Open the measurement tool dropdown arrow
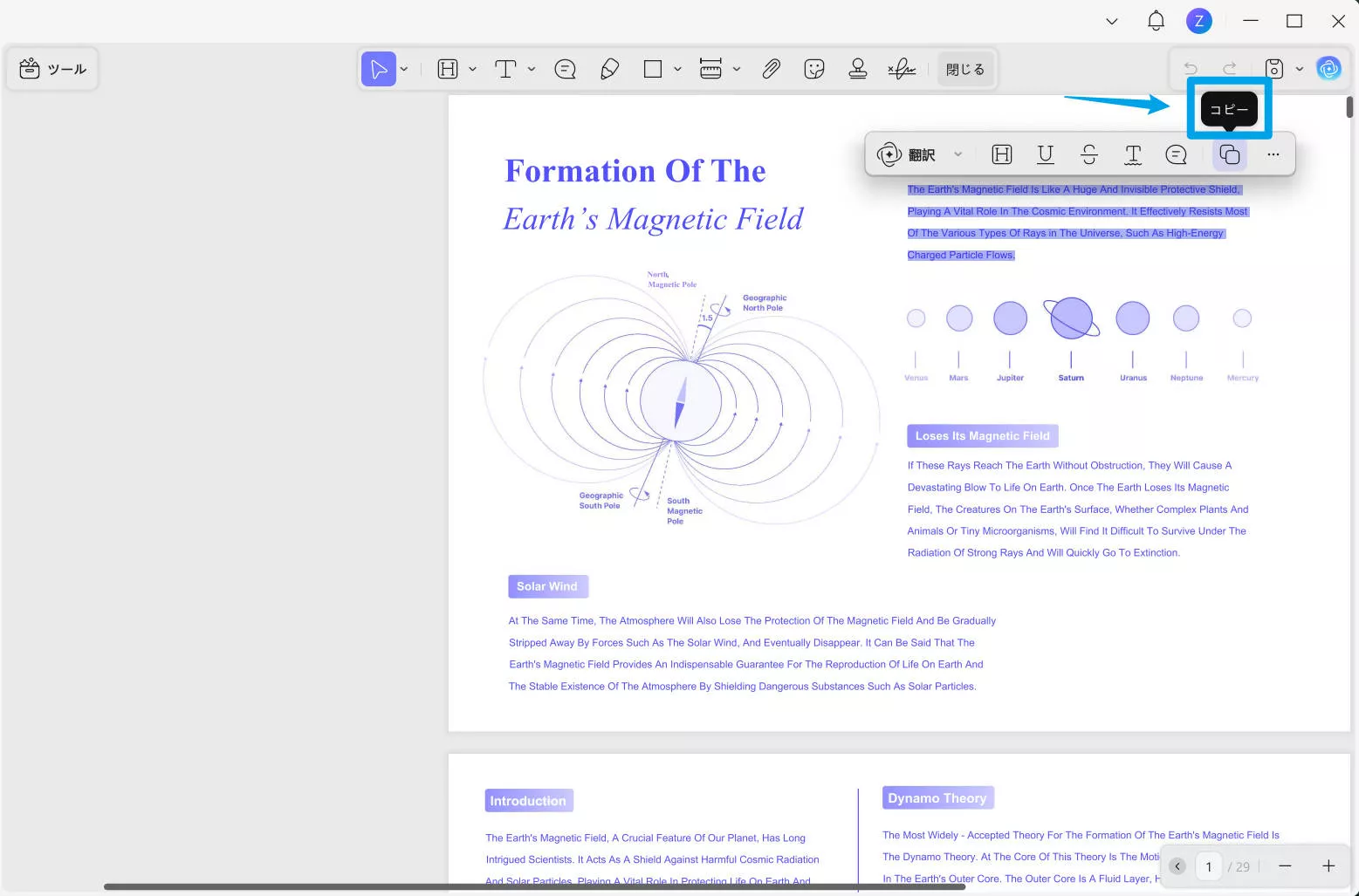1359x896 pixels. point(737,69)
